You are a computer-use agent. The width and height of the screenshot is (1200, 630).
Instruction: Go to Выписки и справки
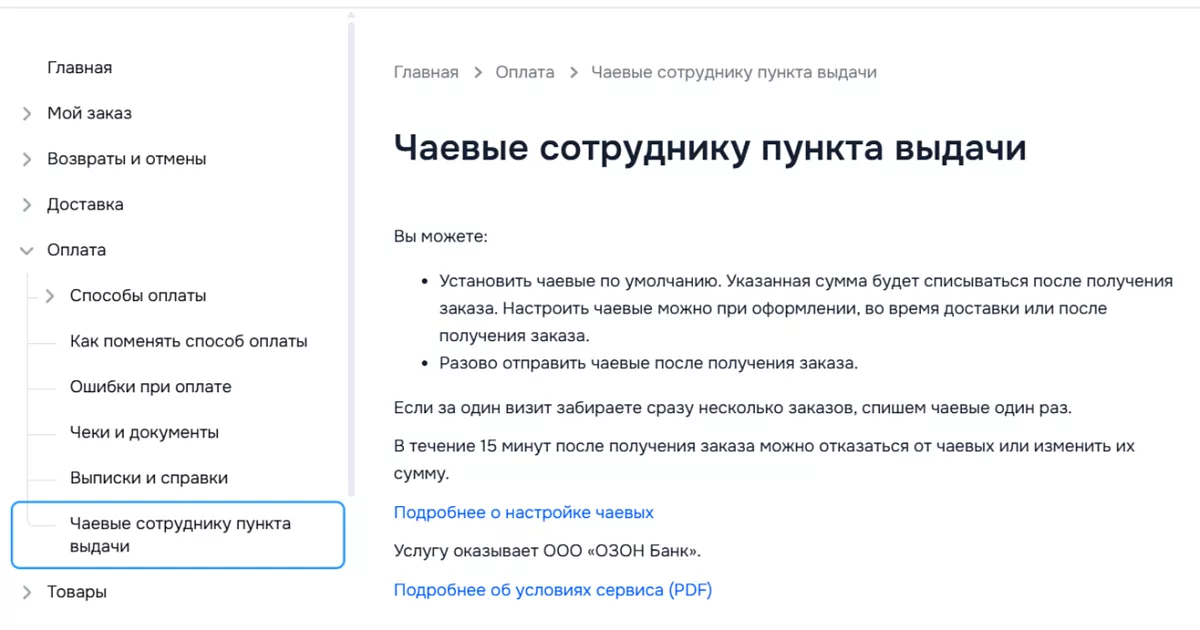coord(149,478)
